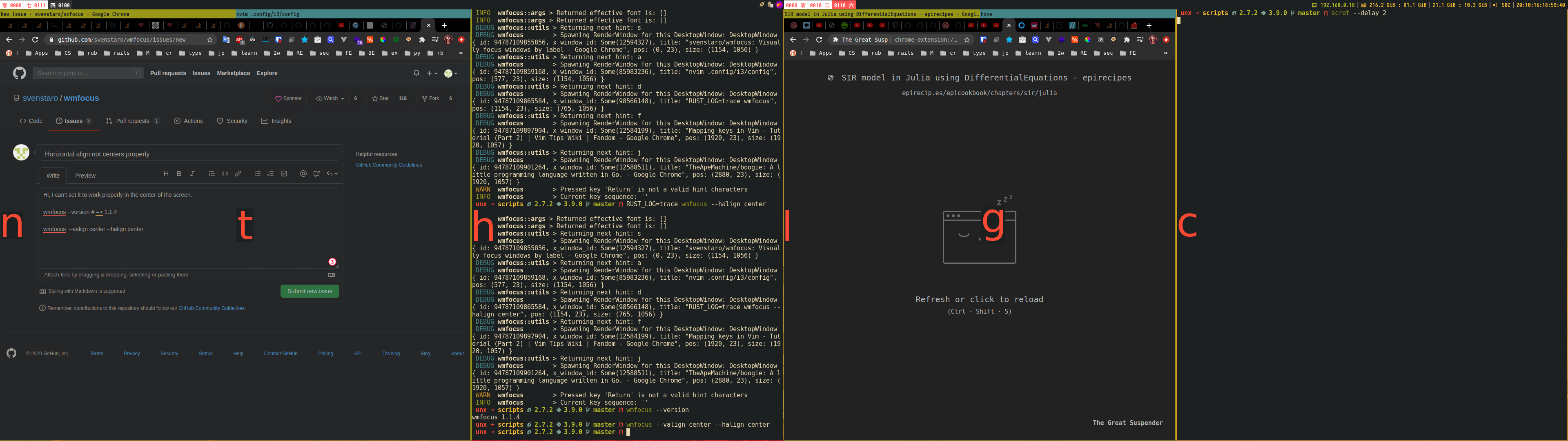Screen dimensions: 1568x441
Task: Switch to i3 workspace '0010' on right monitor
Action: tap(819, 5)
